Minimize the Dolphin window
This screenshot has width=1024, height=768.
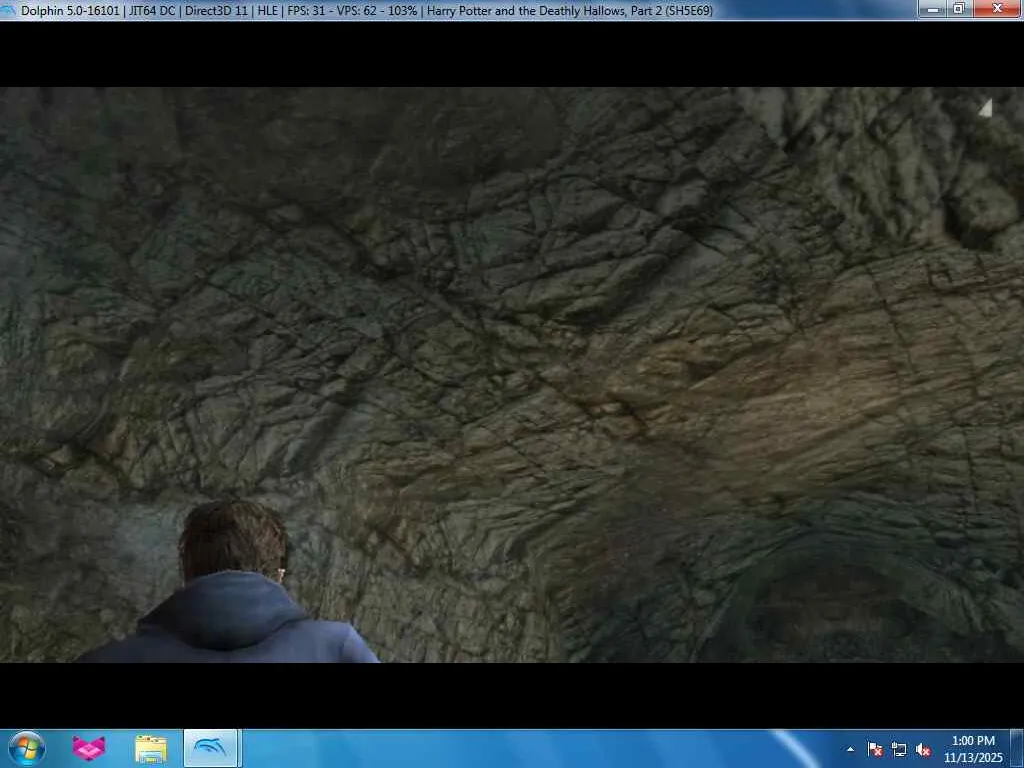[x=933, y=9]
